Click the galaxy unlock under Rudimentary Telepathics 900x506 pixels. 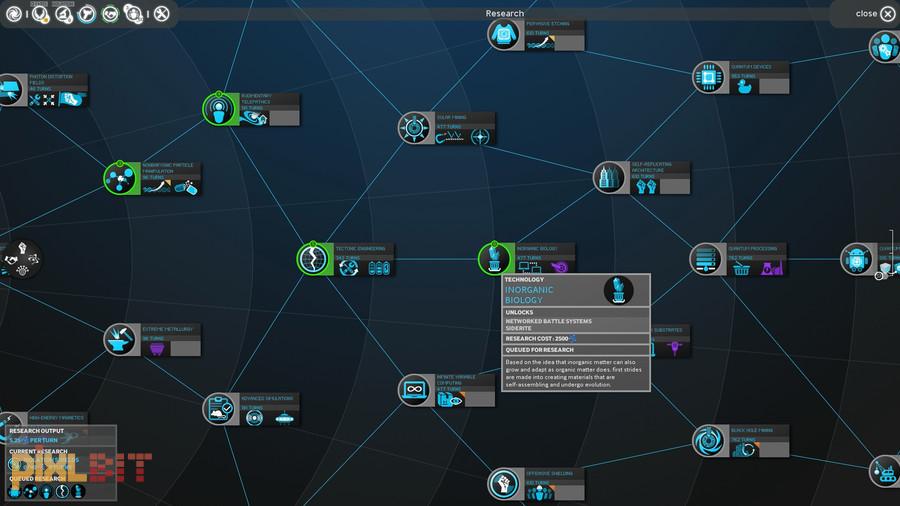click(254, 118)
